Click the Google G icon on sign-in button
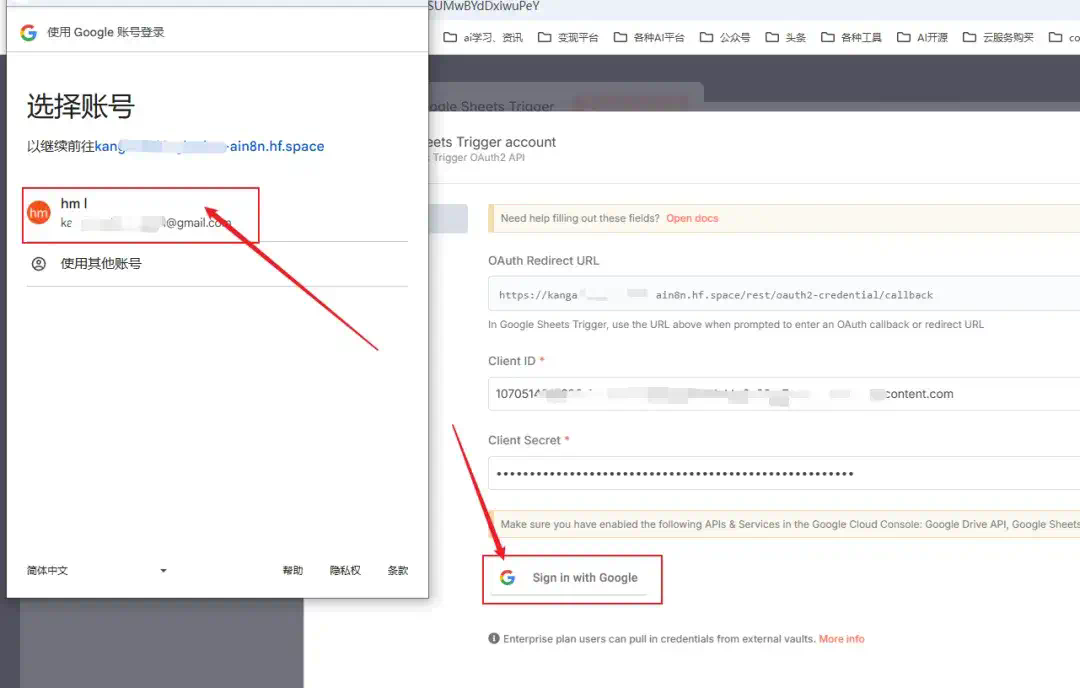1080x688 pixels. pyautogui.click(x=508, y=578)
